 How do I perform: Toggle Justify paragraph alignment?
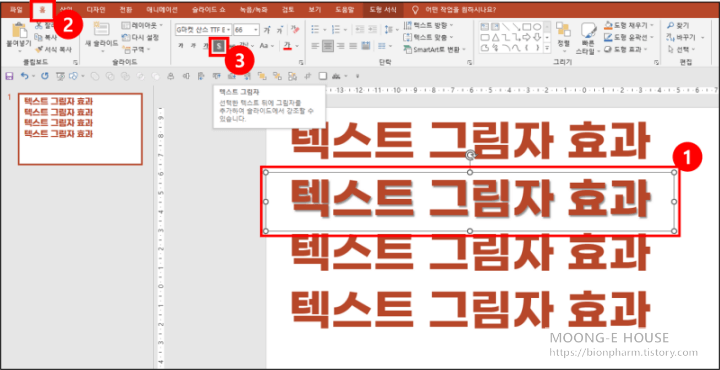pos(353,46)
